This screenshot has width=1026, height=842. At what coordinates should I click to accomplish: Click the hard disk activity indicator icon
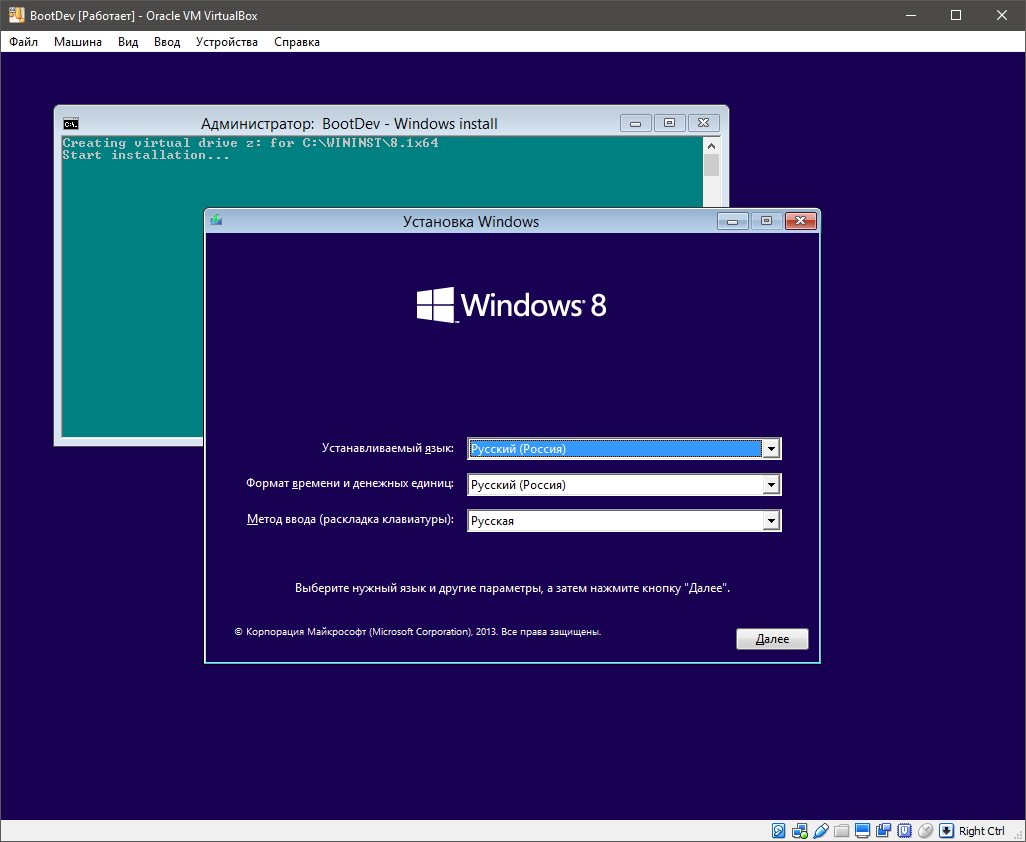pos(779,831)
